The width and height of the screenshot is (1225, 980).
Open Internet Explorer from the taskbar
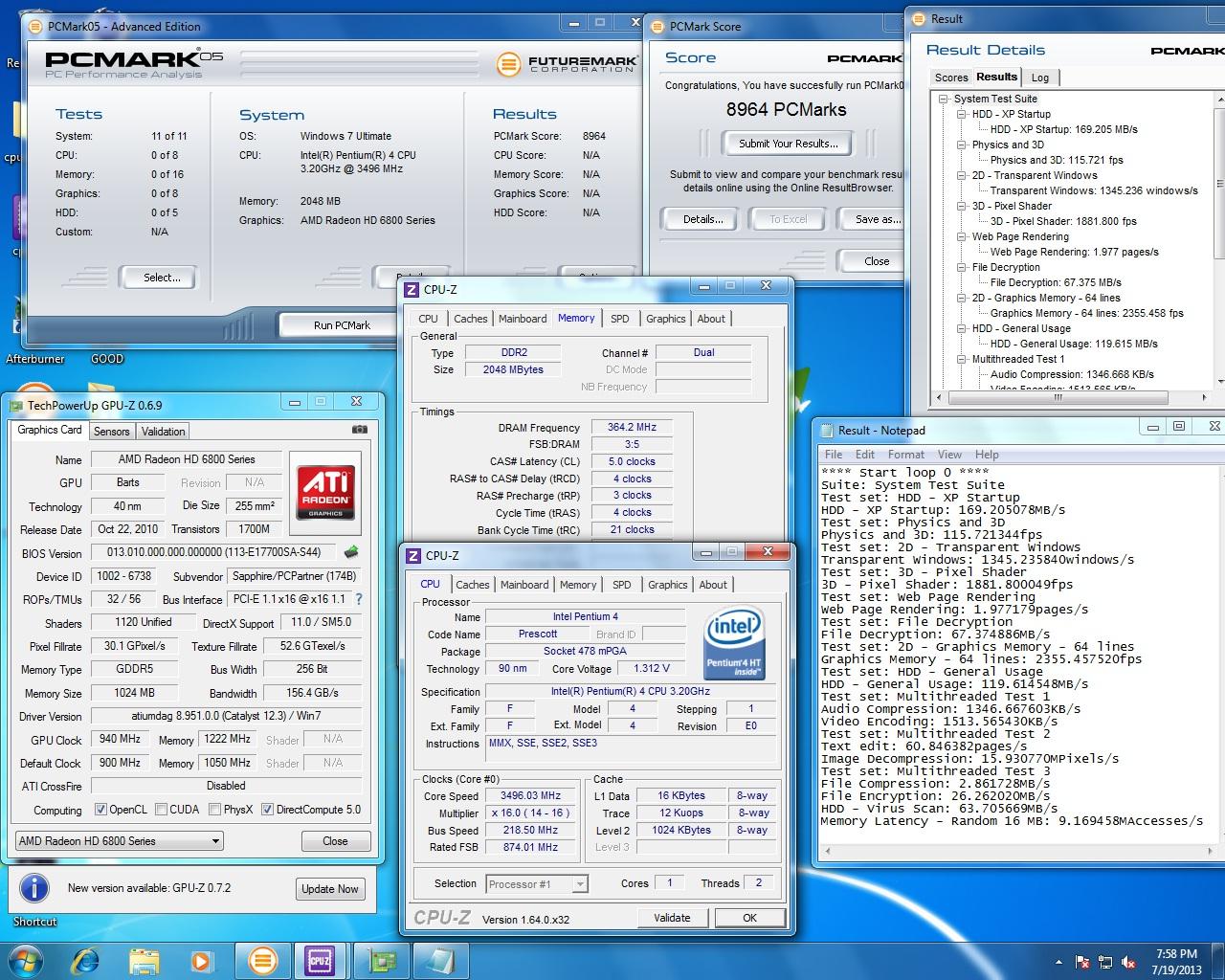pyautogui.click(x=85, y=960)
